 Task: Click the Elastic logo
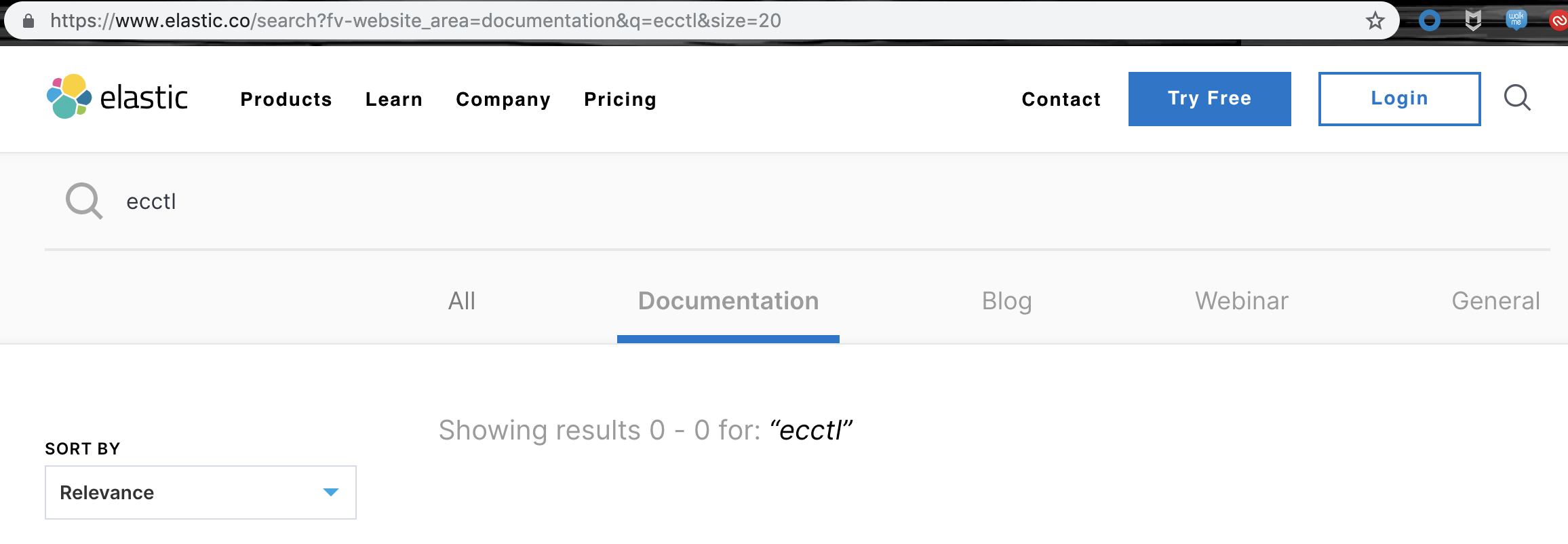pos(117,98)
